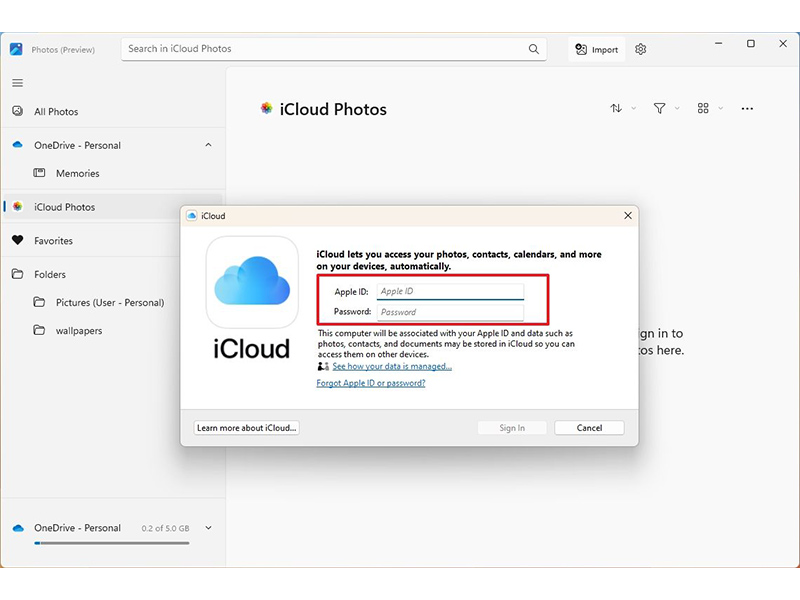Focus the Search in iCloud Photos box
Image resolution: width=800 pixels, height=600 pixels.
334,49
